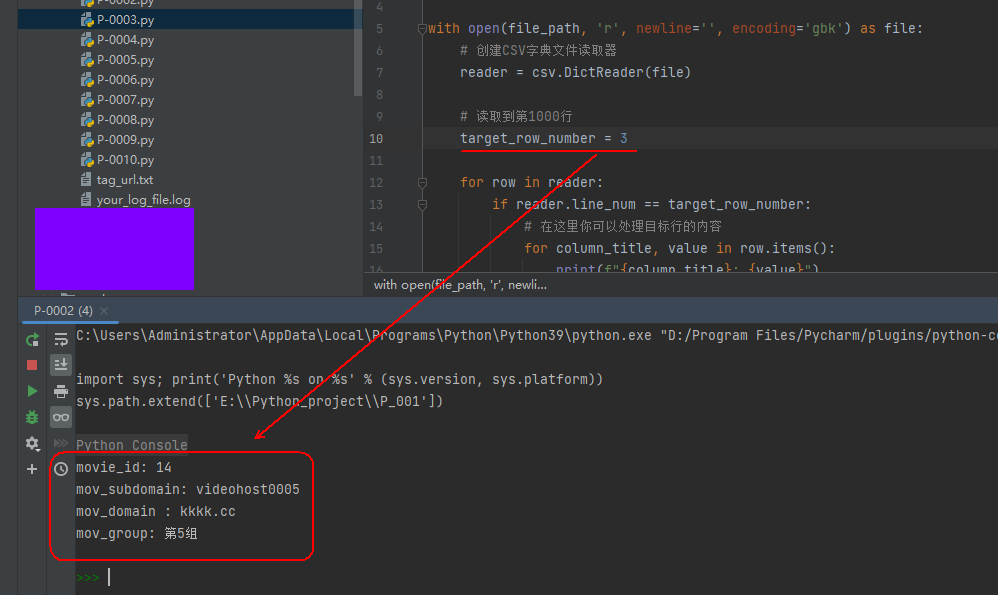Open console command history clock icon
The height and width of the screenshot is (595, 998).
click(x=61, y=469)
